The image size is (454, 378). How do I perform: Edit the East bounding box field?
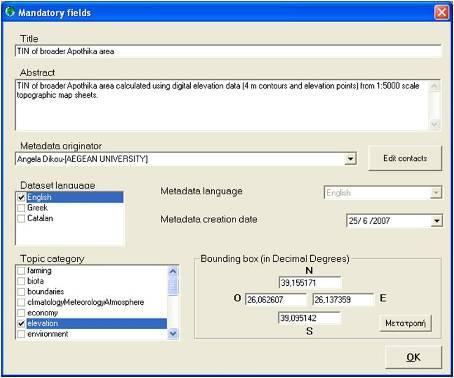pos(343,300)
